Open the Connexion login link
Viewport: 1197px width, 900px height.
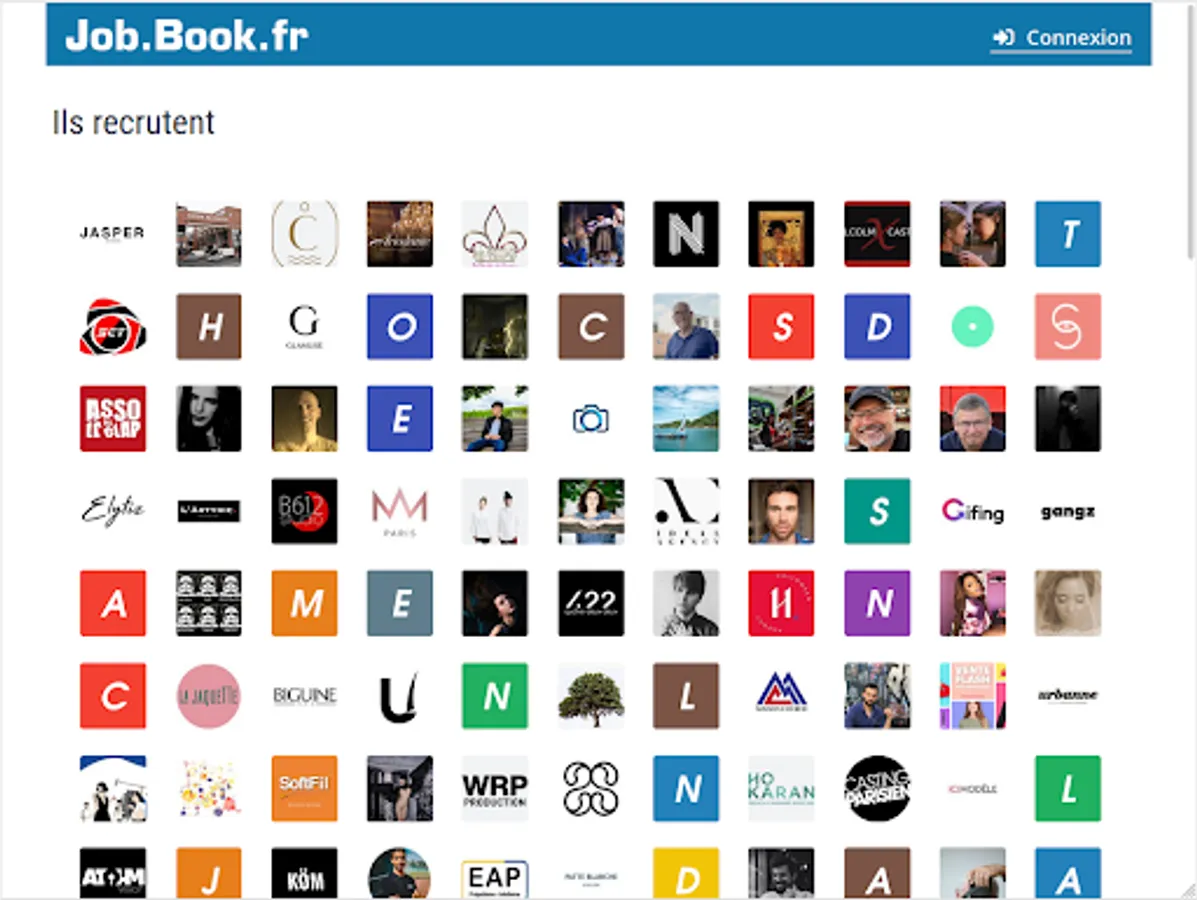coord(1061,37)
